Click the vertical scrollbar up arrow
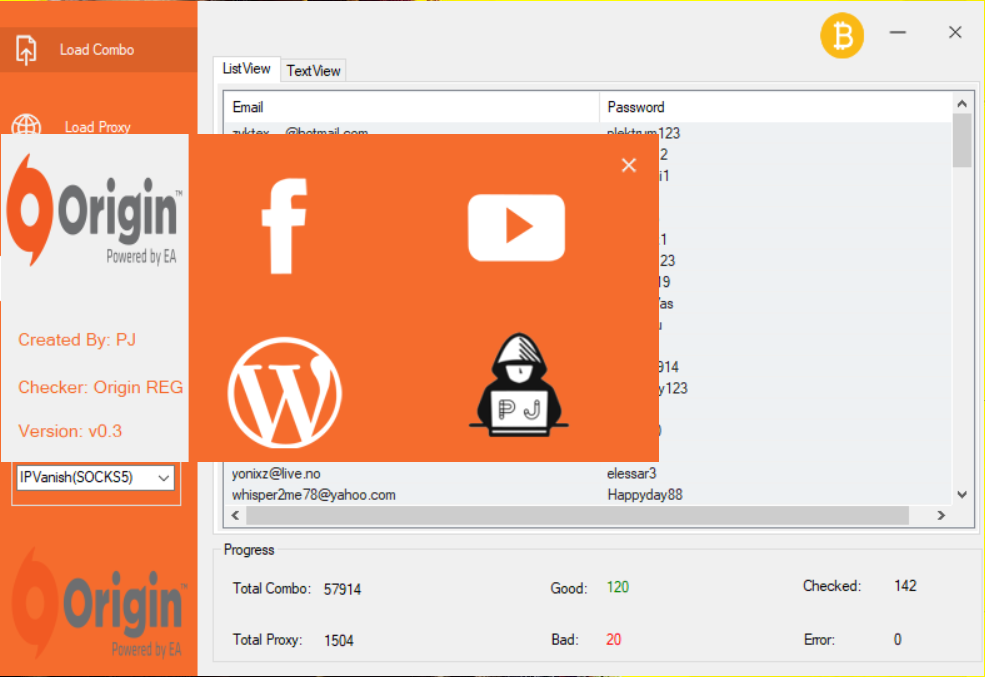Image resolution: width=985 pixels, height=677 pixels. (x=962, y=104)
